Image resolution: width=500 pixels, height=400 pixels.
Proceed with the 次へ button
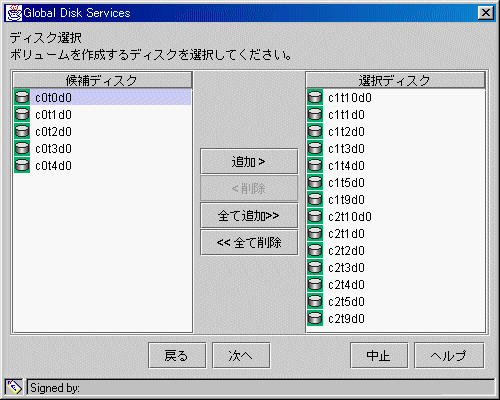click(x=241, y=356)
